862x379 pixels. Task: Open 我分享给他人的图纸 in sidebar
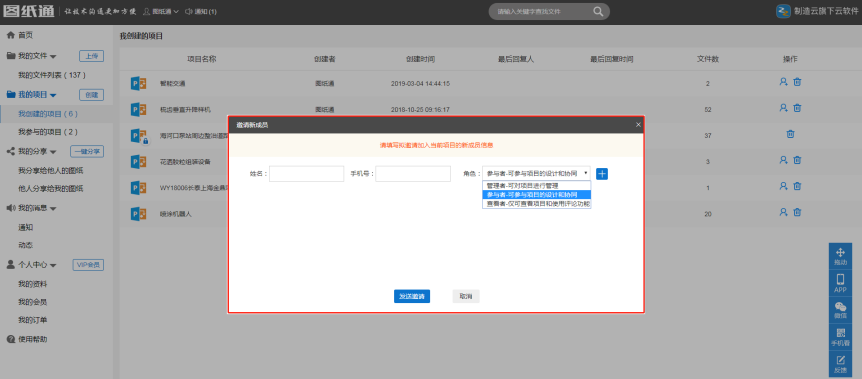pyautogui.click(x=51, y=171)
